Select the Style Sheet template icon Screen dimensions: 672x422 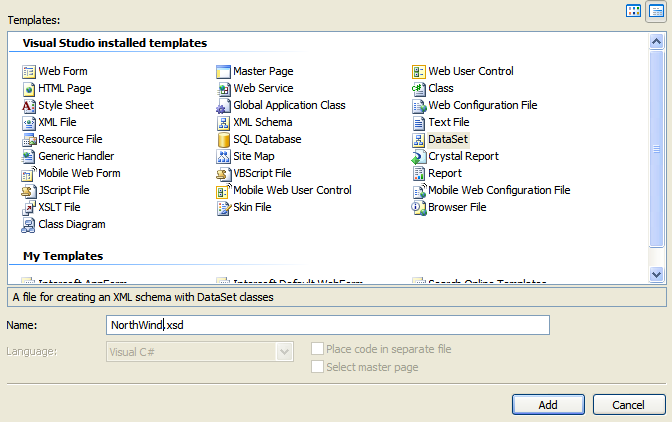[29, 106]
